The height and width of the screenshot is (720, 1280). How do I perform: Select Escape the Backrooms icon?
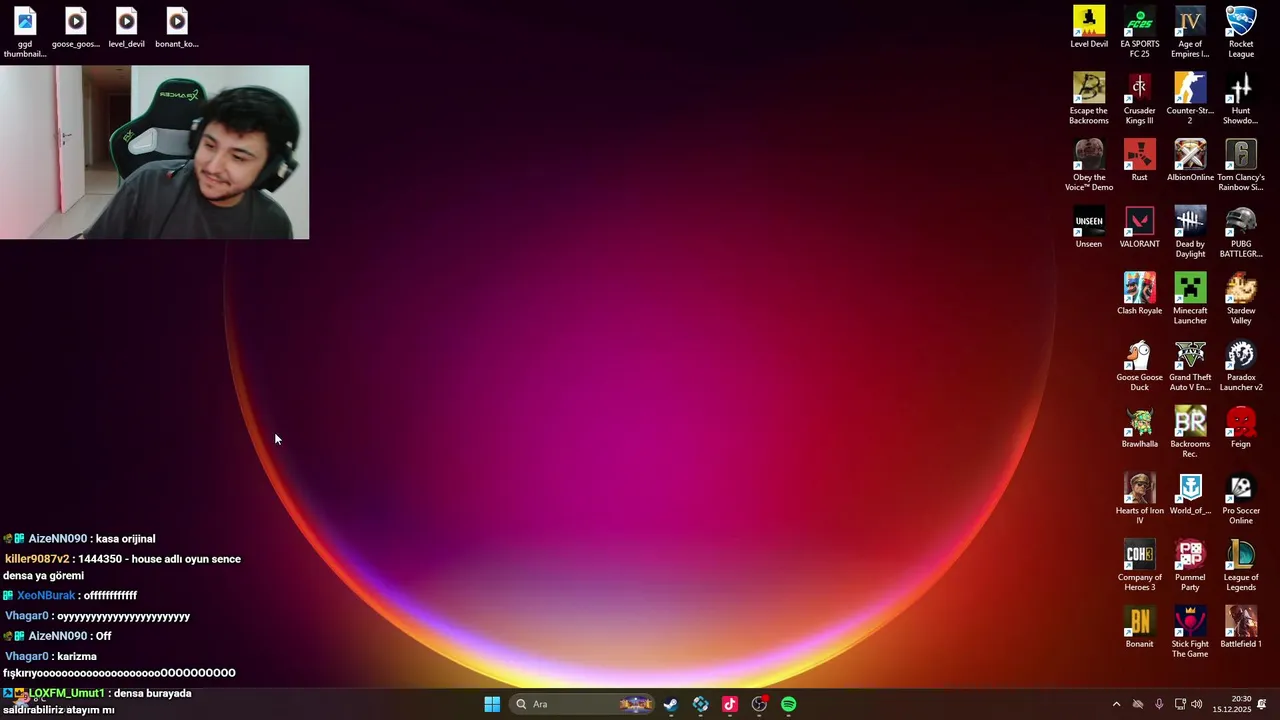click(1088, 98)
